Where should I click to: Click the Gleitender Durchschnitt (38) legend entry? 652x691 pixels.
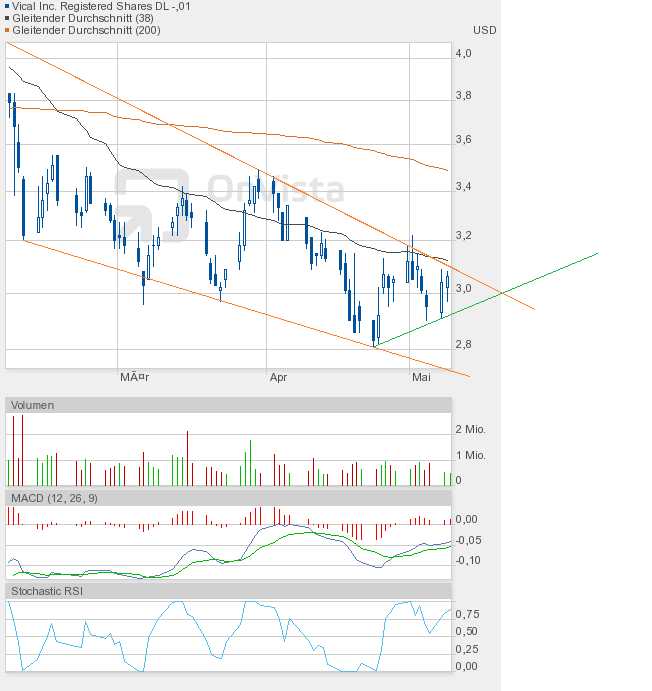83,18
